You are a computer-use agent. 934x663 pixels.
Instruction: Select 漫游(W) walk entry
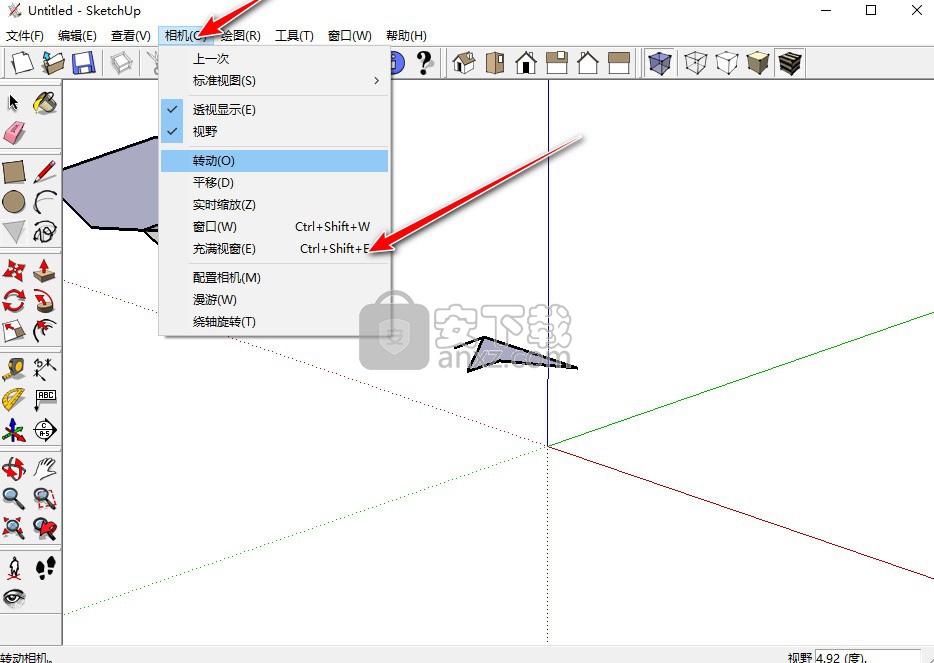point(275,300)
